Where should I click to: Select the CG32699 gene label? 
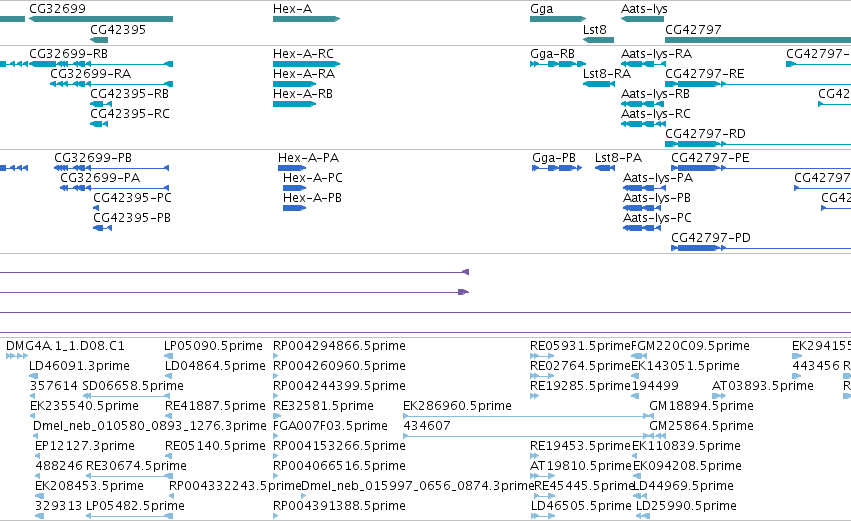coord(57,9)
